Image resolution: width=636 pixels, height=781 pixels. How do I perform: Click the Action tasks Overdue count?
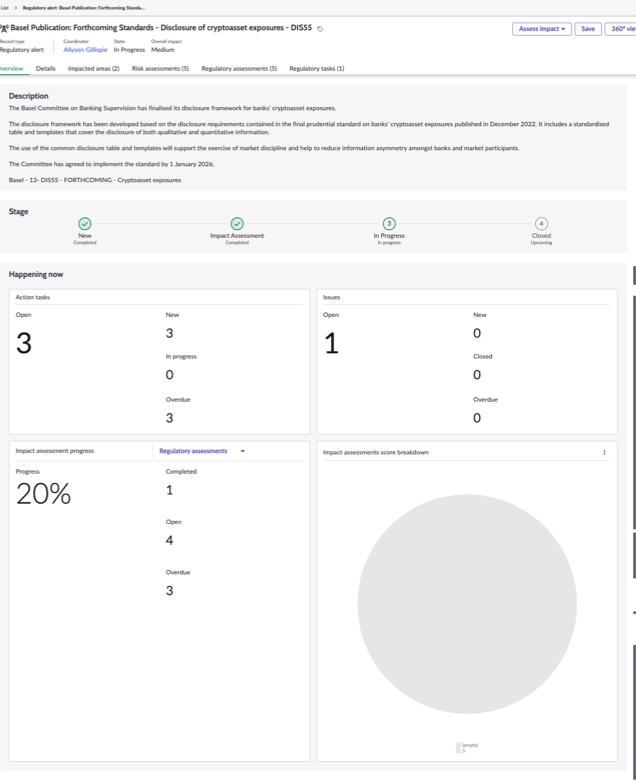(169, 418)
